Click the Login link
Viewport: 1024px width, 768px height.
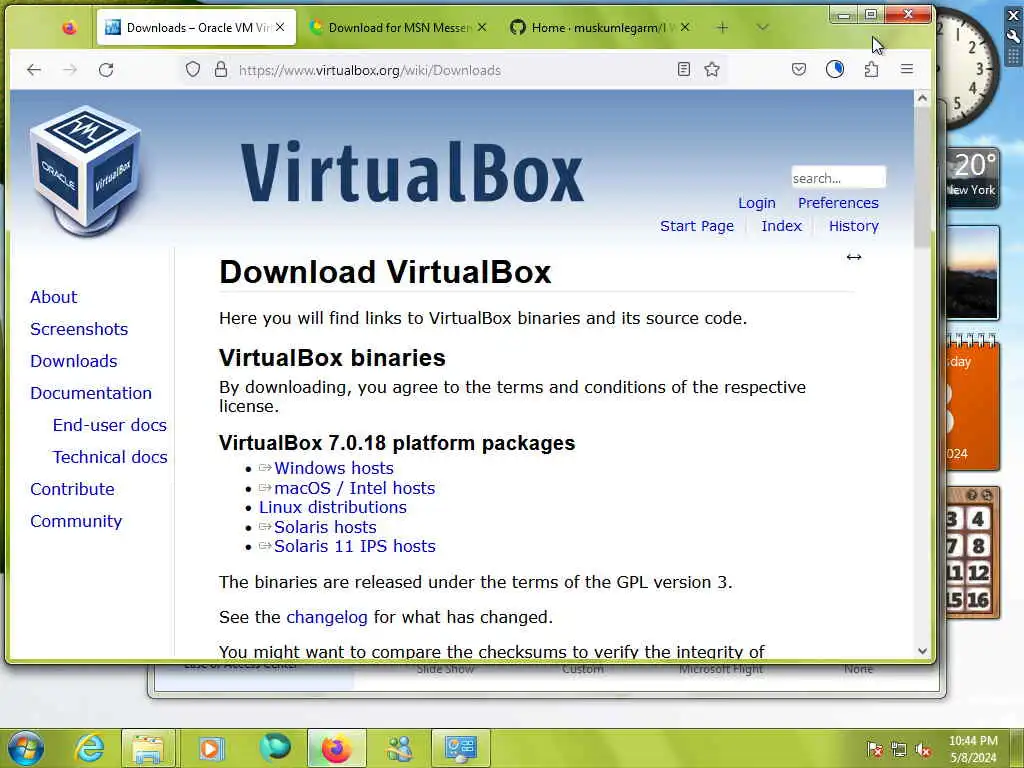click(x=757, y=203)
